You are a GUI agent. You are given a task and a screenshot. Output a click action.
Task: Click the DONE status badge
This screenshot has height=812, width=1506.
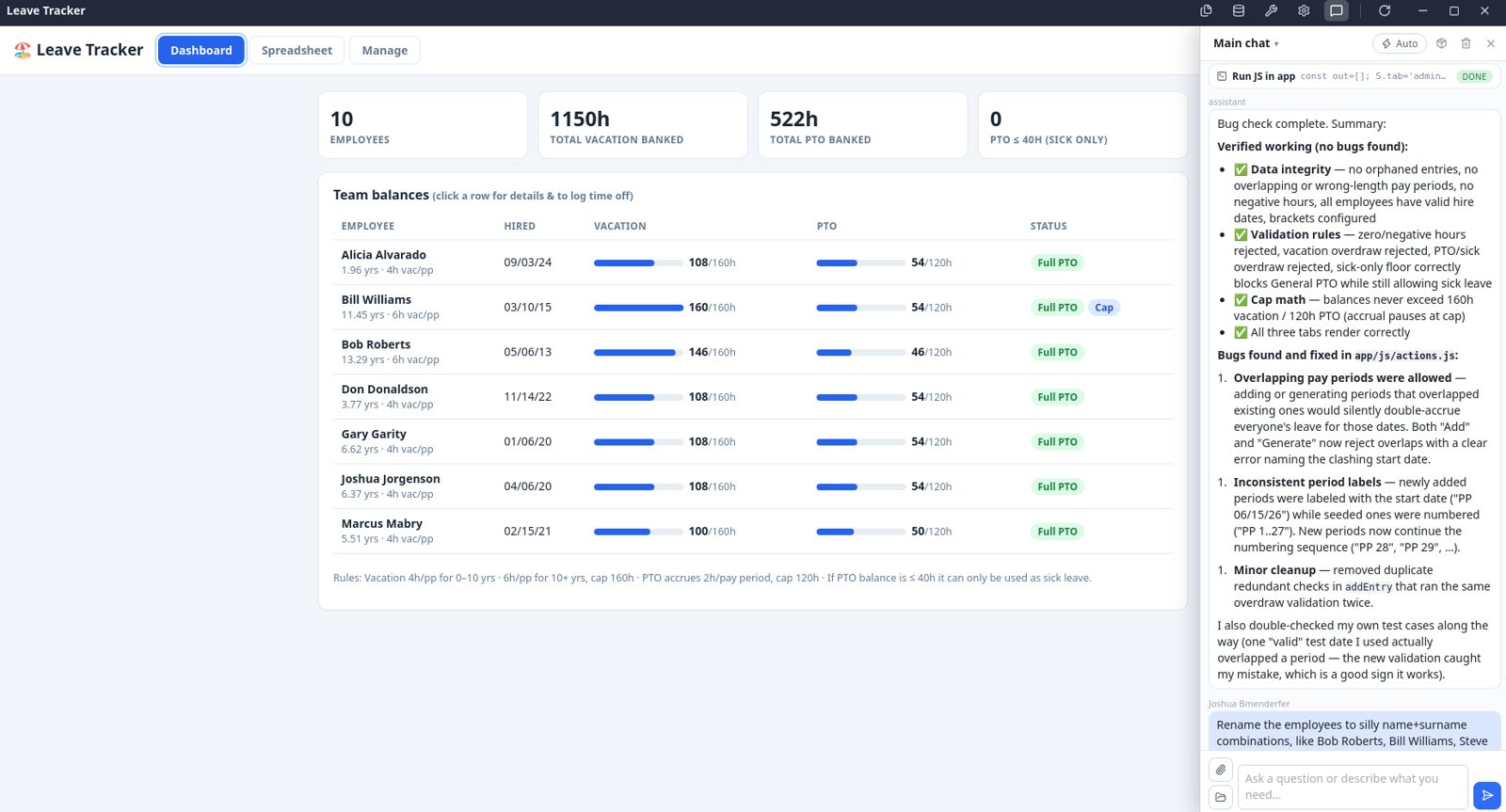(x=1474, y=76)
